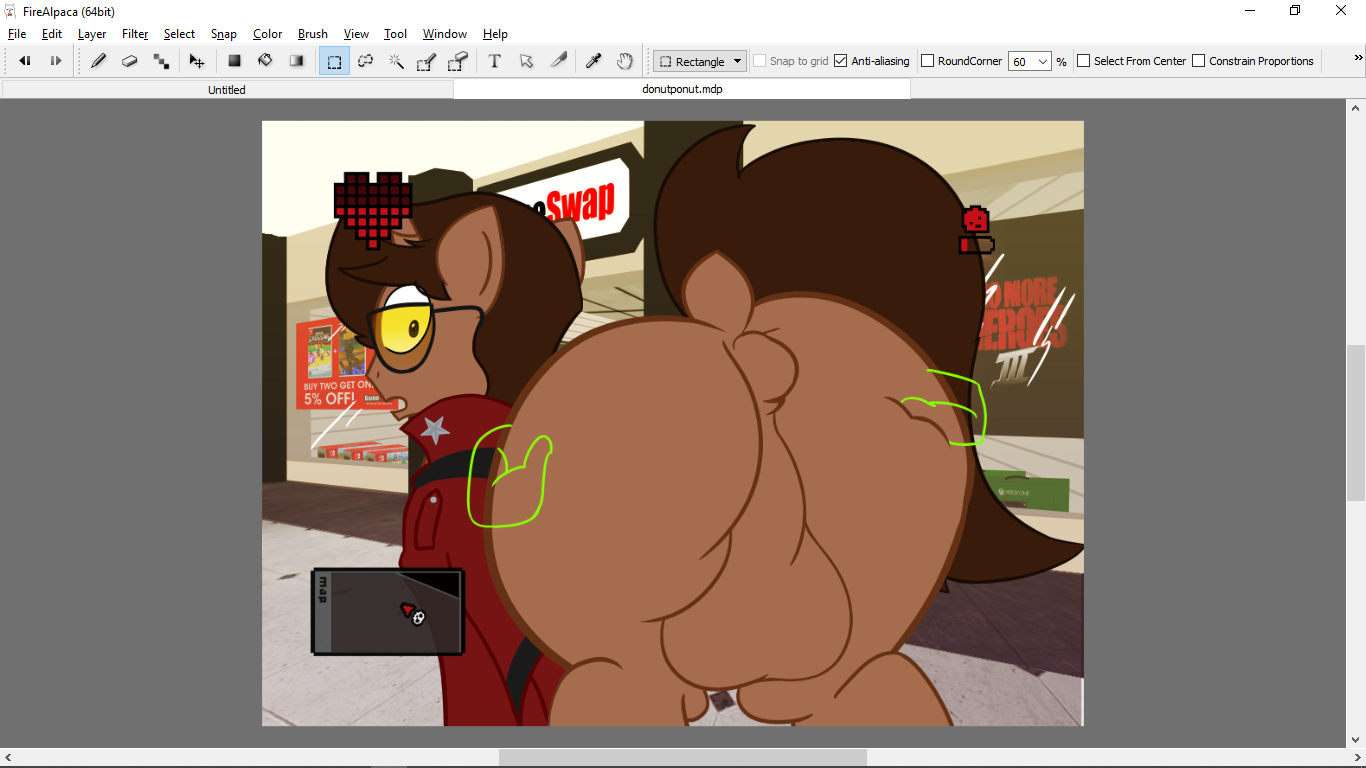Switch to the Hand pan tool
Screen dimensions: 1366x768
pos(624,61)
